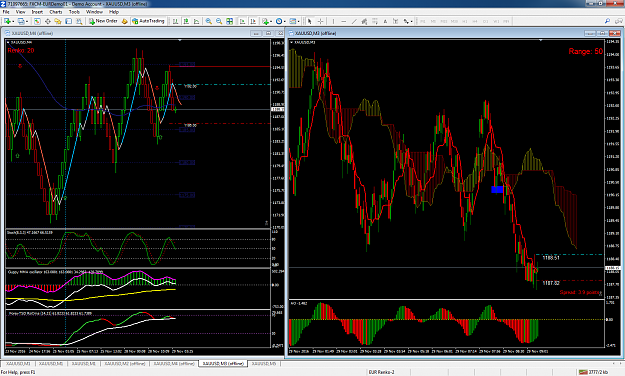
Task: Click the New Order button
Action: point(103,21)
